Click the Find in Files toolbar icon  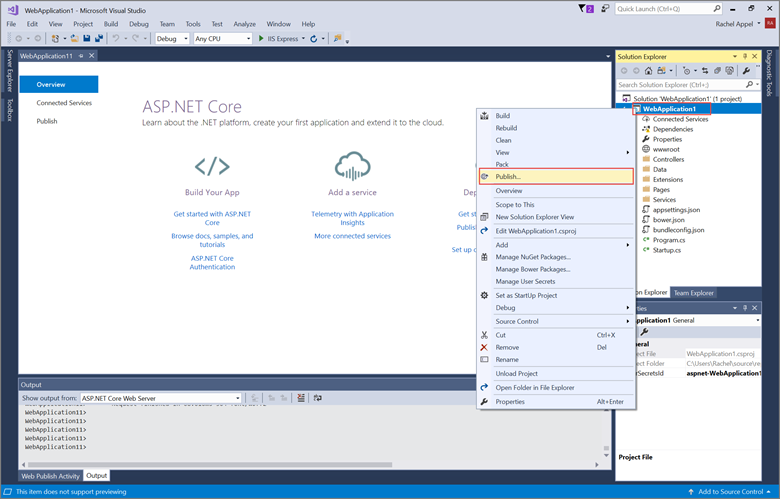point(338,38)
